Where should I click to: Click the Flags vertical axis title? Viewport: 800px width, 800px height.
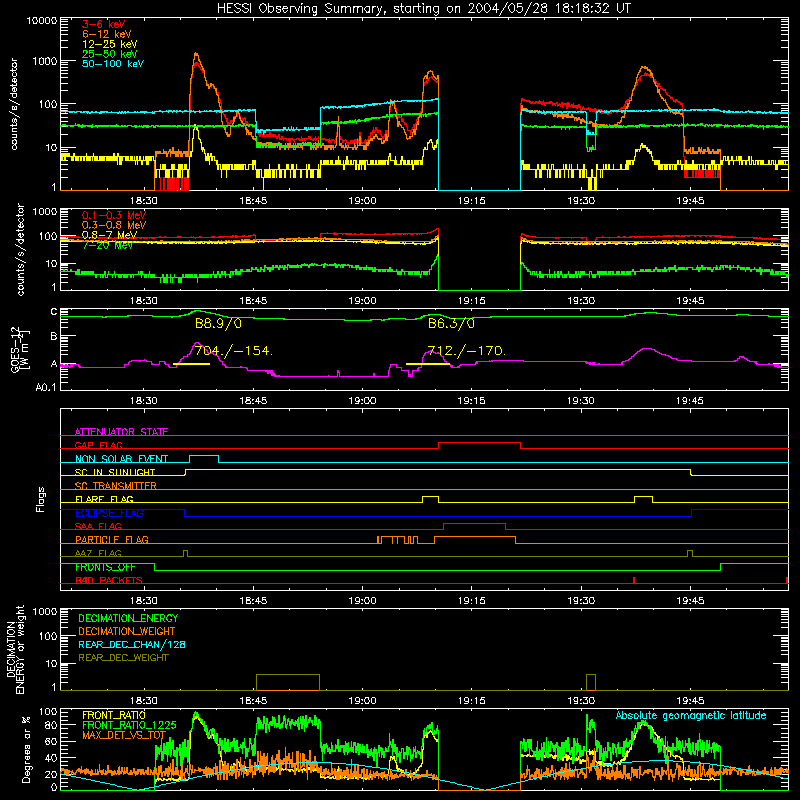click(x=41, y=499)
